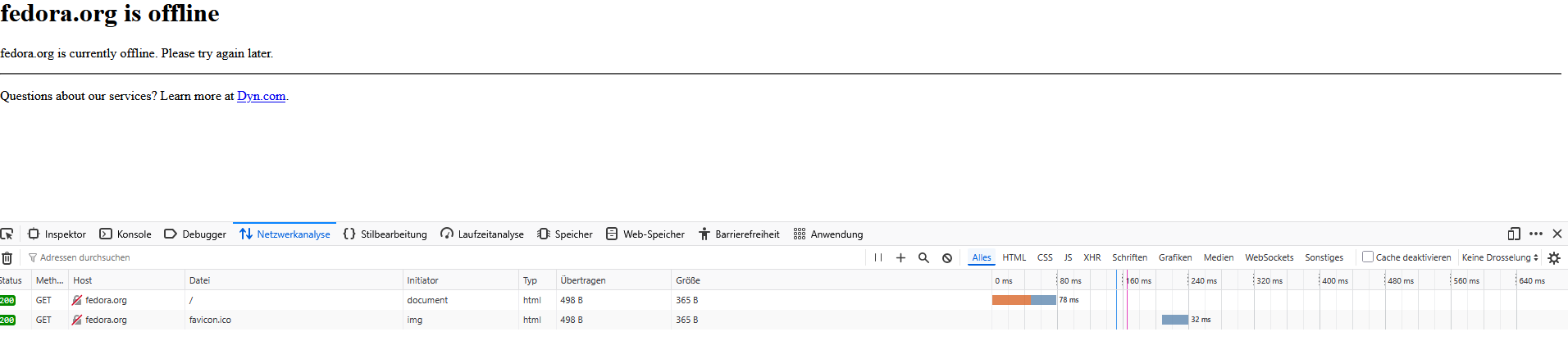Open the Konsole tab

[125, 234]
